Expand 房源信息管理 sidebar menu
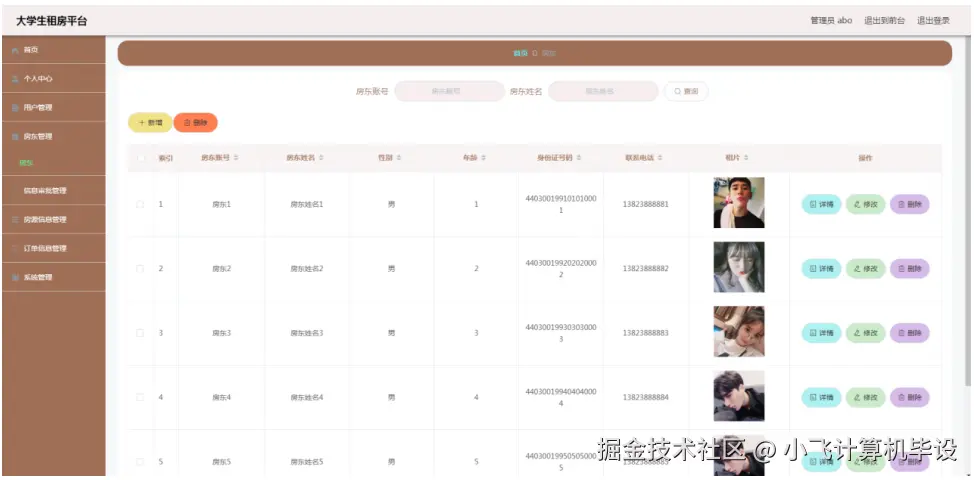Image resolution: width=974 pixels, height=480 pixels. 53,219
